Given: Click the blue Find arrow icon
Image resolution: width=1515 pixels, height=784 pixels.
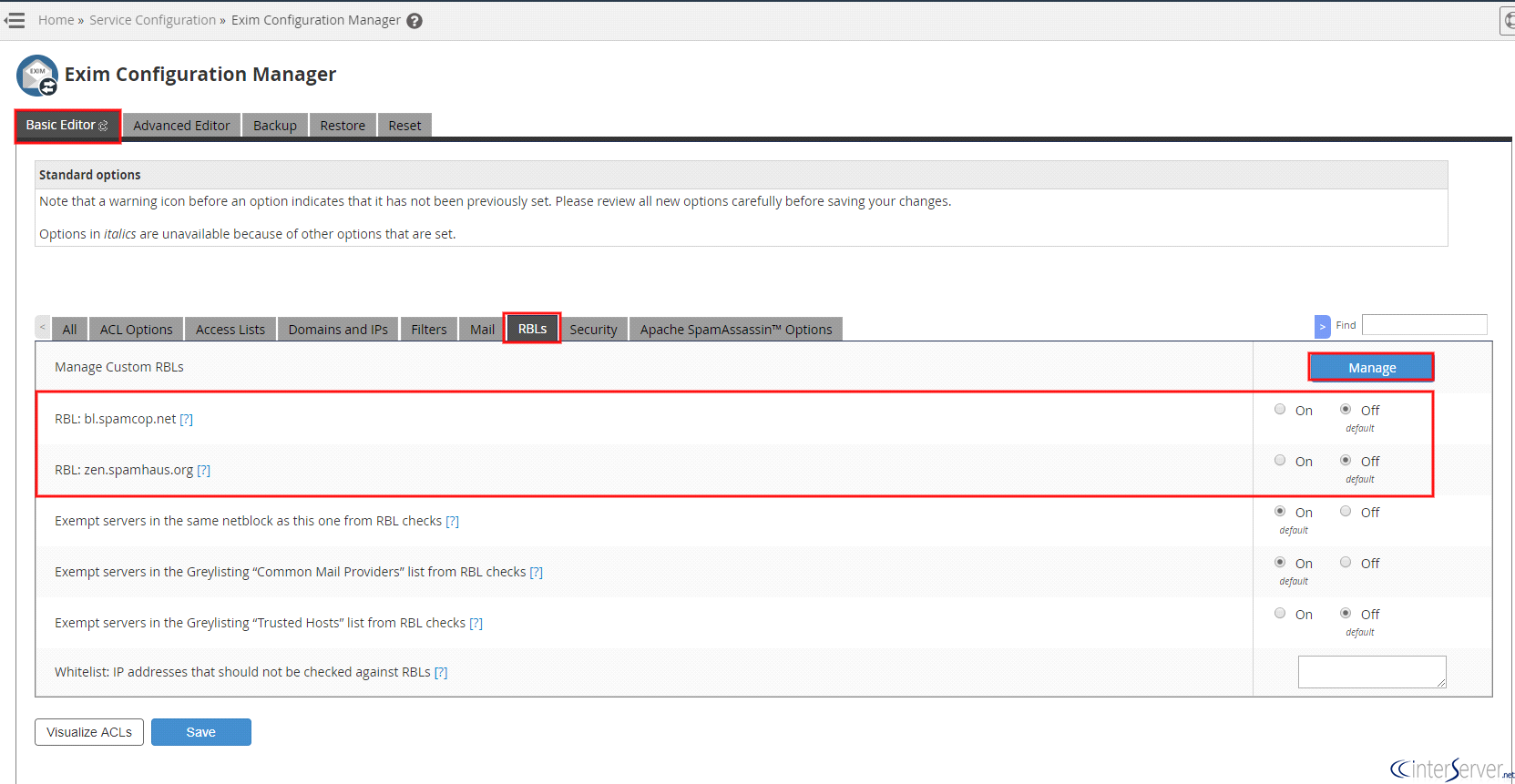Looking at the screenshot, I should pyautogui.click(x=1323, y=326).
